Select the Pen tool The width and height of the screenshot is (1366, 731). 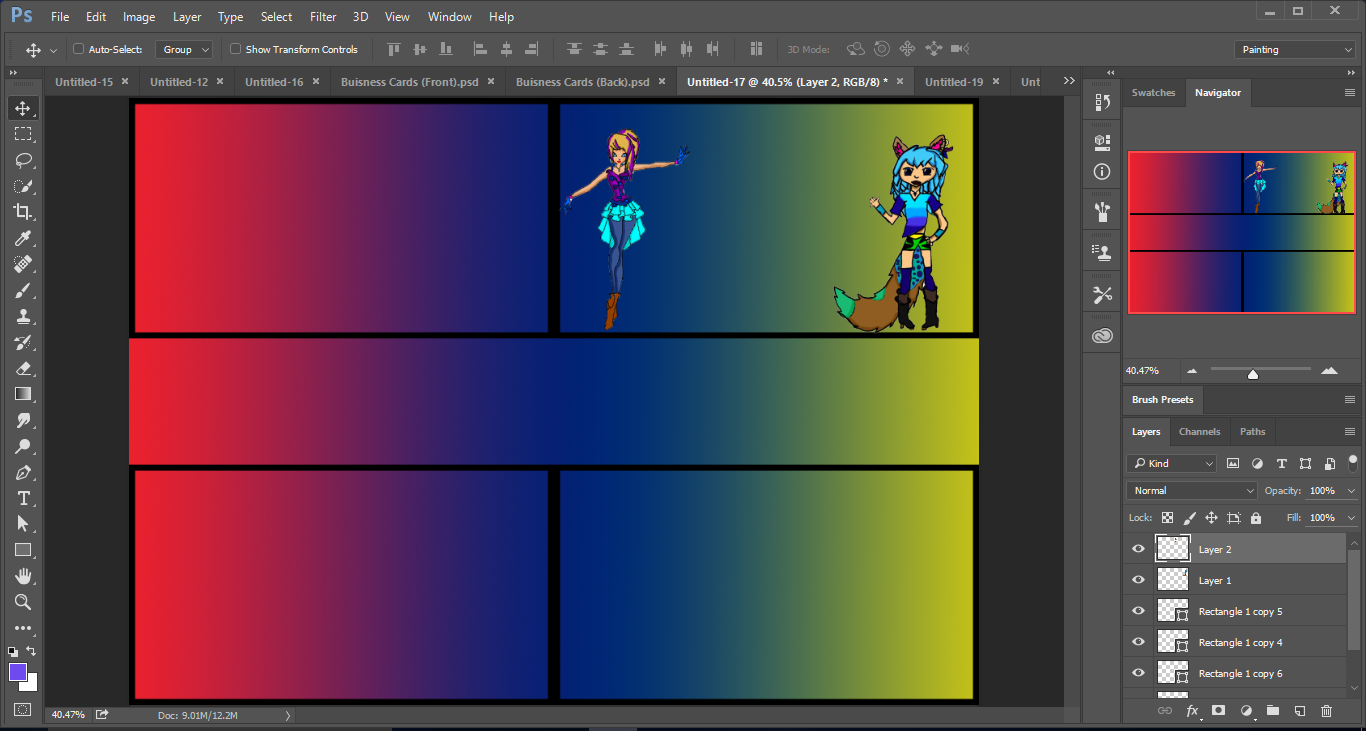point(23,472)
